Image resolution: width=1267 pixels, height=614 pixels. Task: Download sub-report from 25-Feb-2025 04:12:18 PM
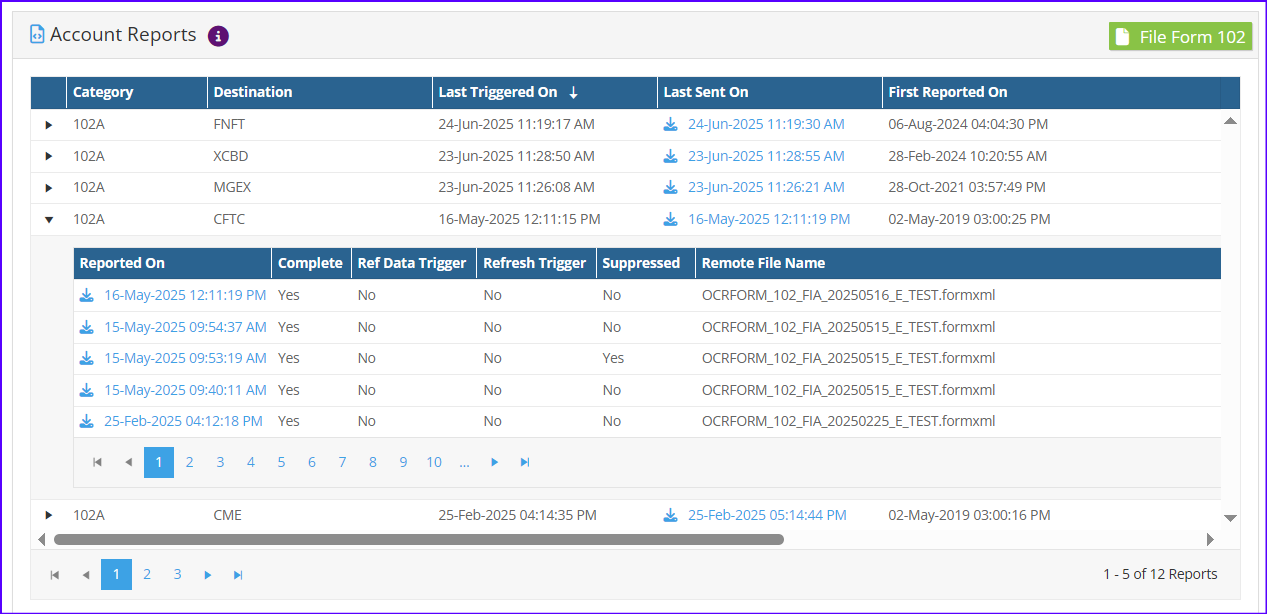point(87,422)
